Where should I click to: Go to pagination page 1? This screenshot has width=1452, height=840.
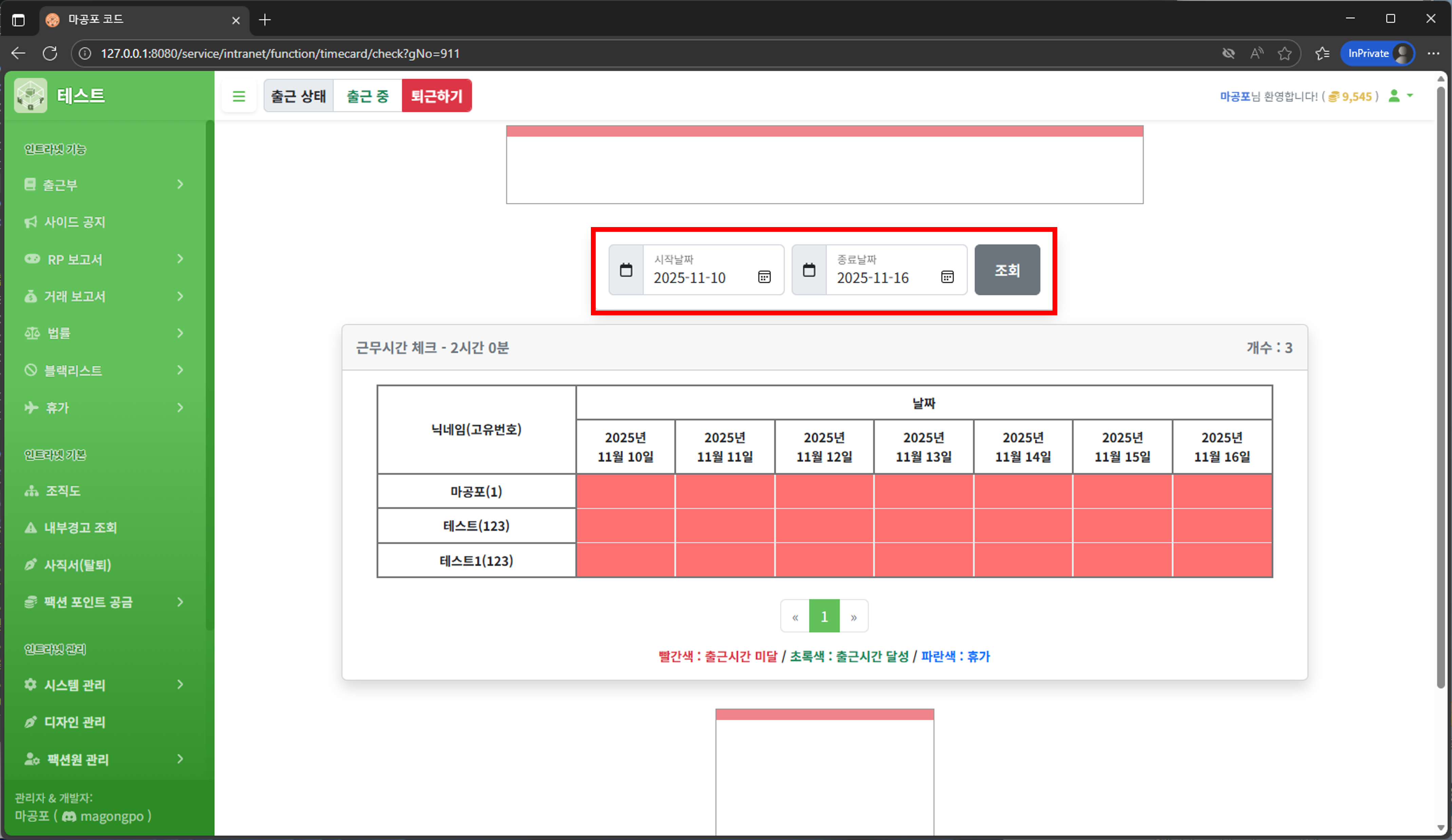824,616
